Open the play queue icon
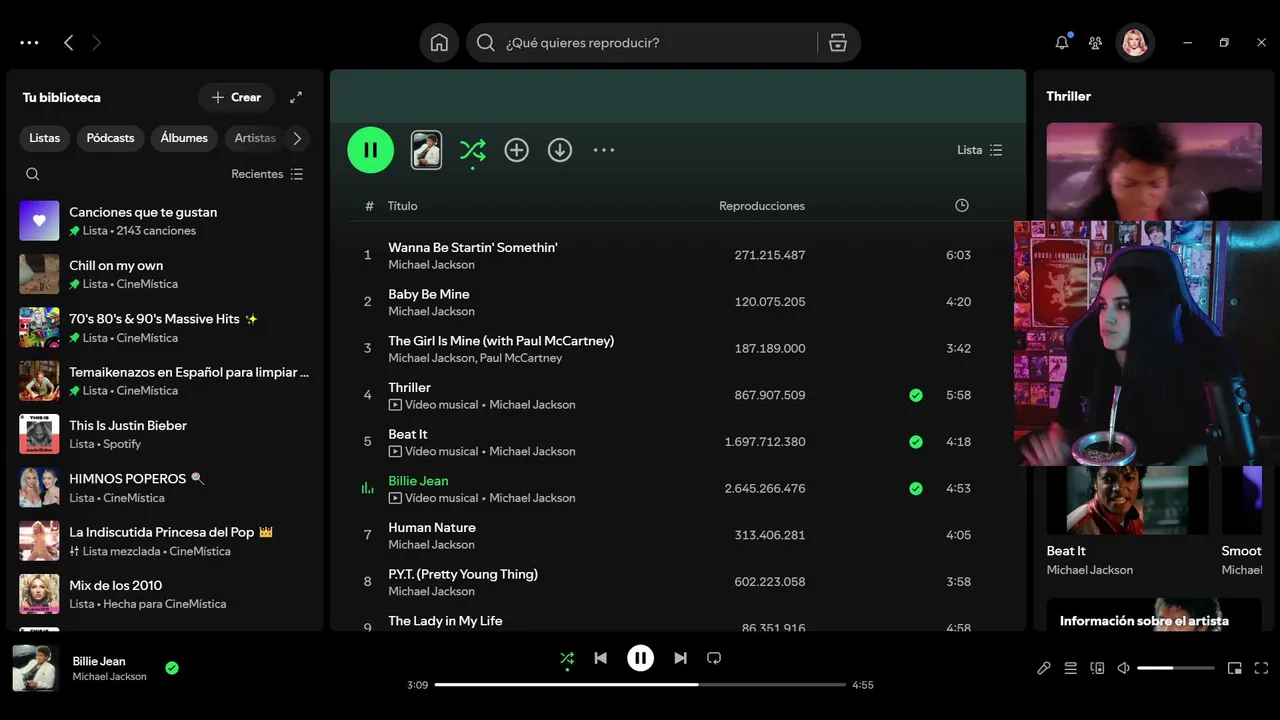Viewport: 1280px width, 720px height. pyautogui.click(x=1071, y=668)
